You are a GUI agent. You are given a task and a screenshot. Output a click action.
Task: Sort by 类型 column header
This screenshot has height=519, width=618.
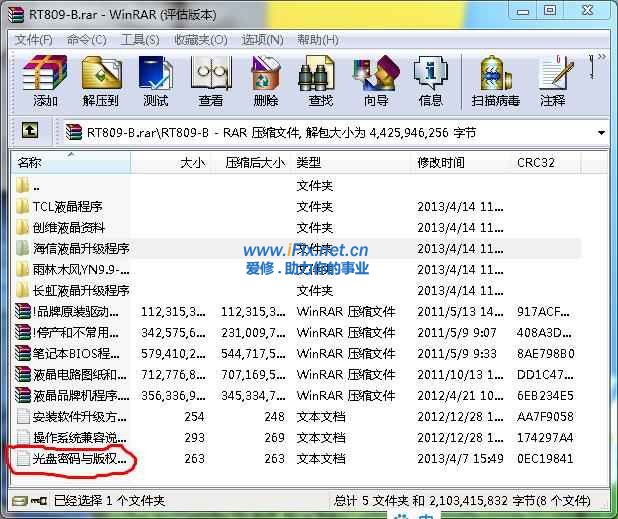click(x=352, y=162)
